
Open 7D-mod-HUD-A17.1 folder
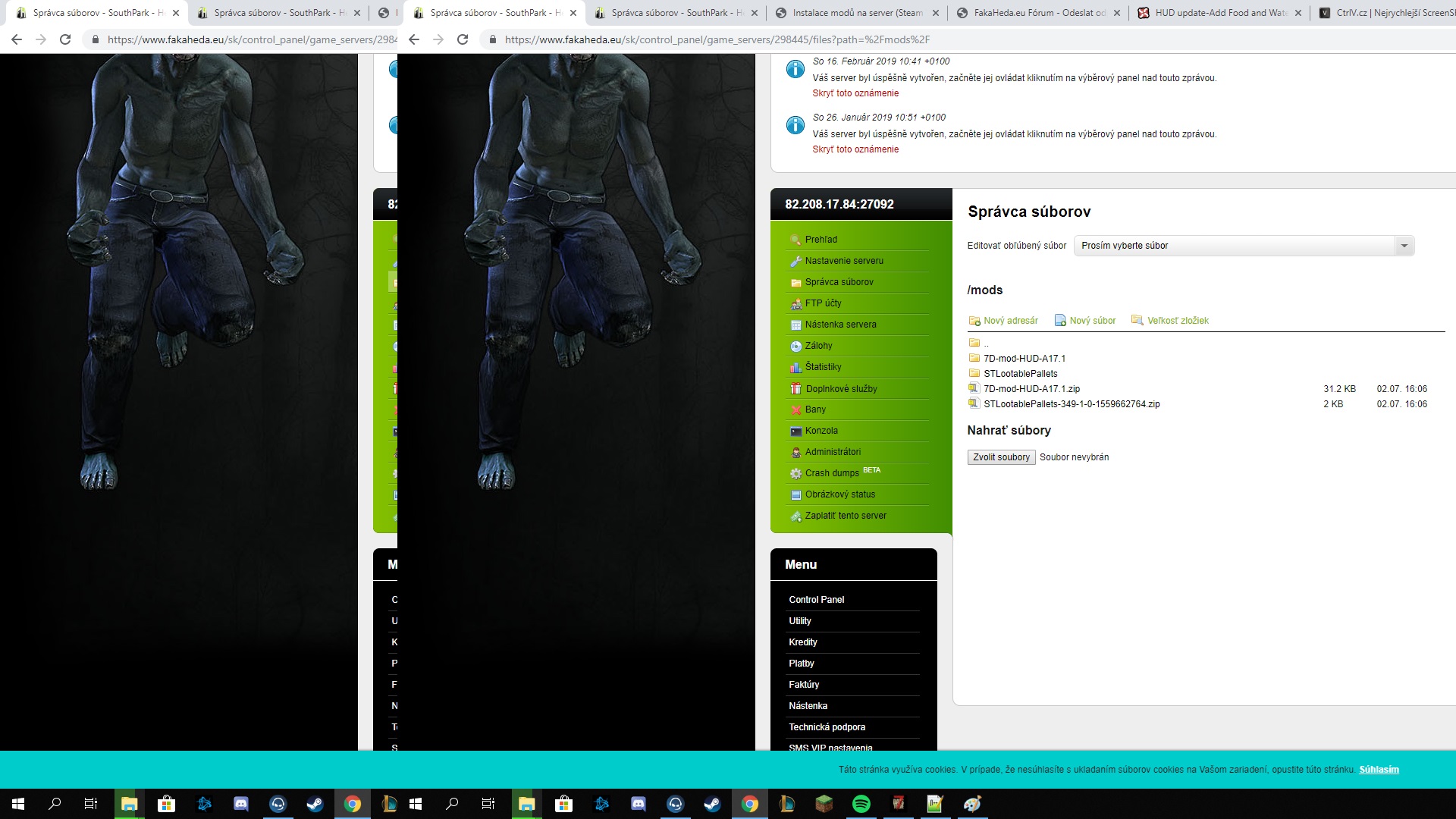coord(1024,359)
